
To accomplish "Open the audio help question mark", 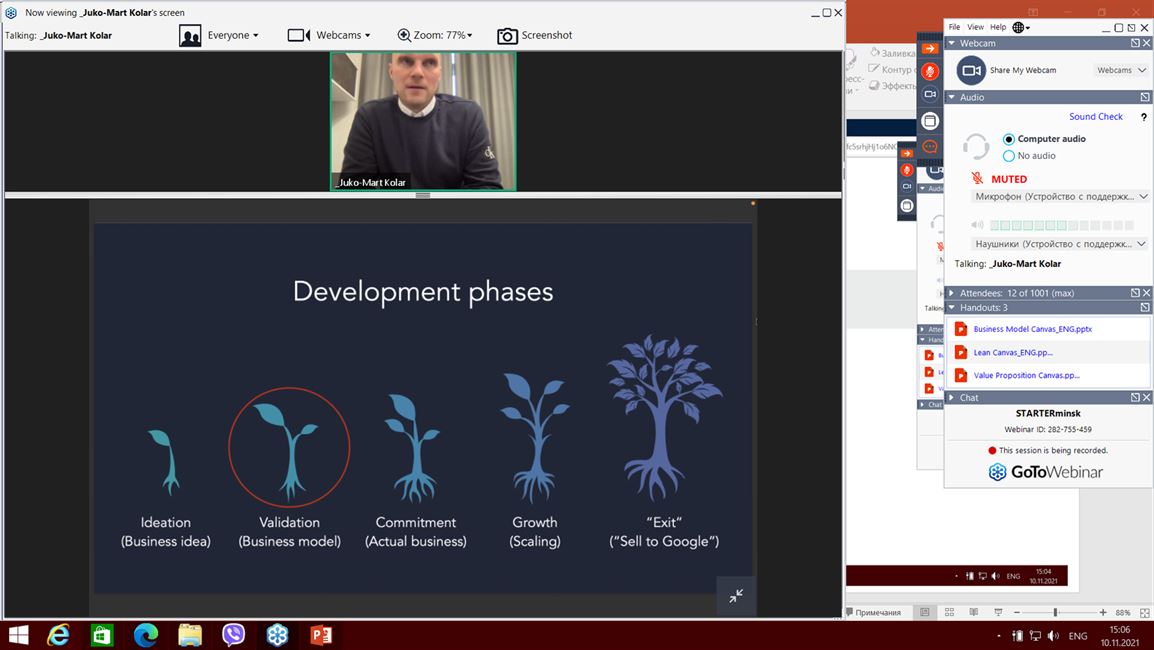I will point(1143,117).
